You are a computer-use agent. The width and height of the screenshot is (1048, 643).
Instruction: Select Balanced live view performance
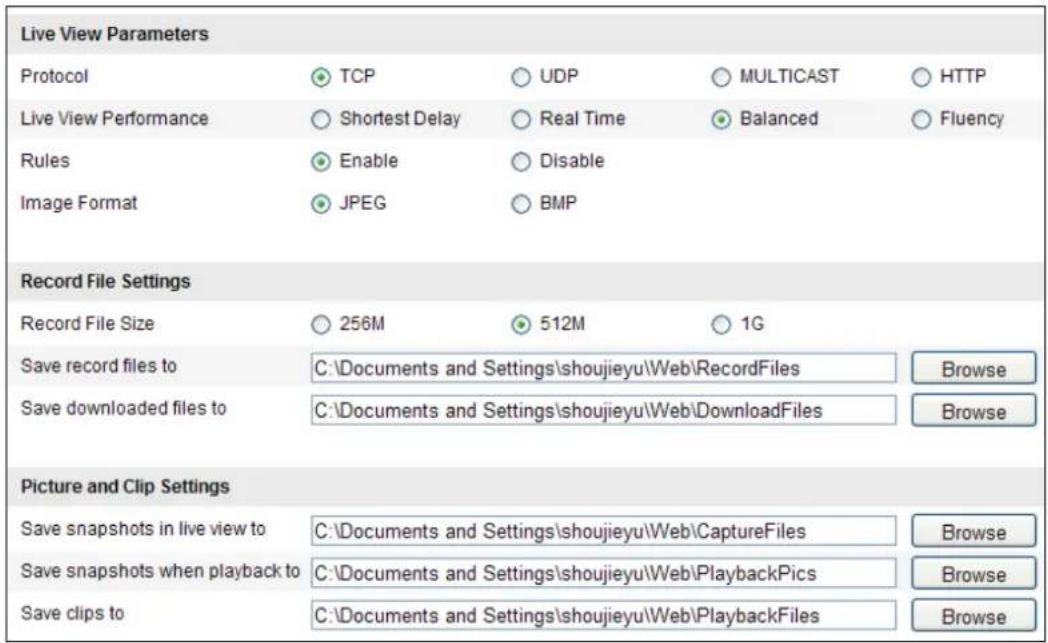720,120
